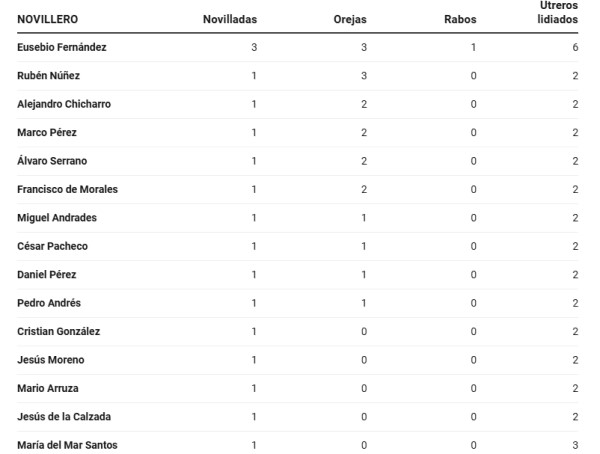Screen dimensions: 600x454
Task: Select Pedro Andrés entry
Action: click(49, 303)
